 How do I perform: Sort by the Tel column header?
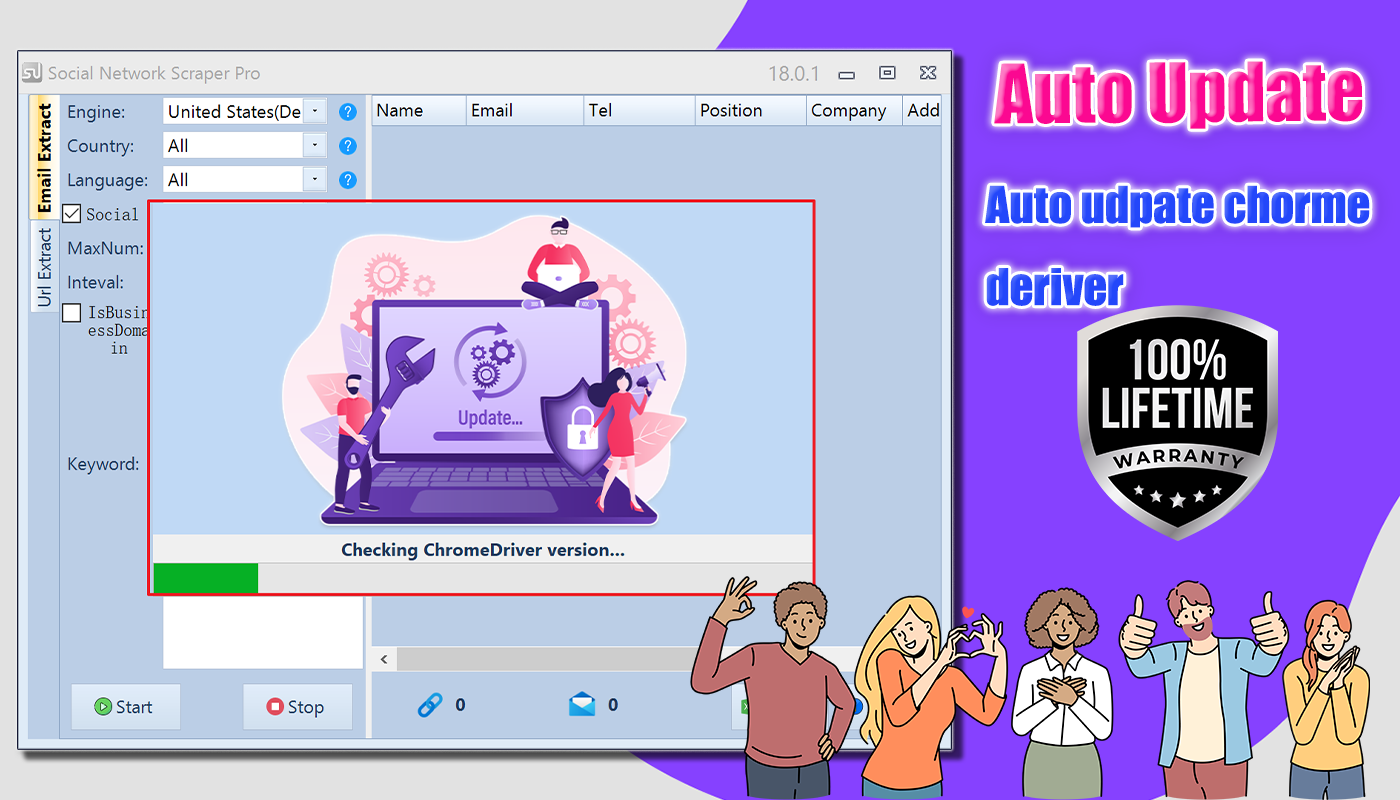click(x=640, y=111)
